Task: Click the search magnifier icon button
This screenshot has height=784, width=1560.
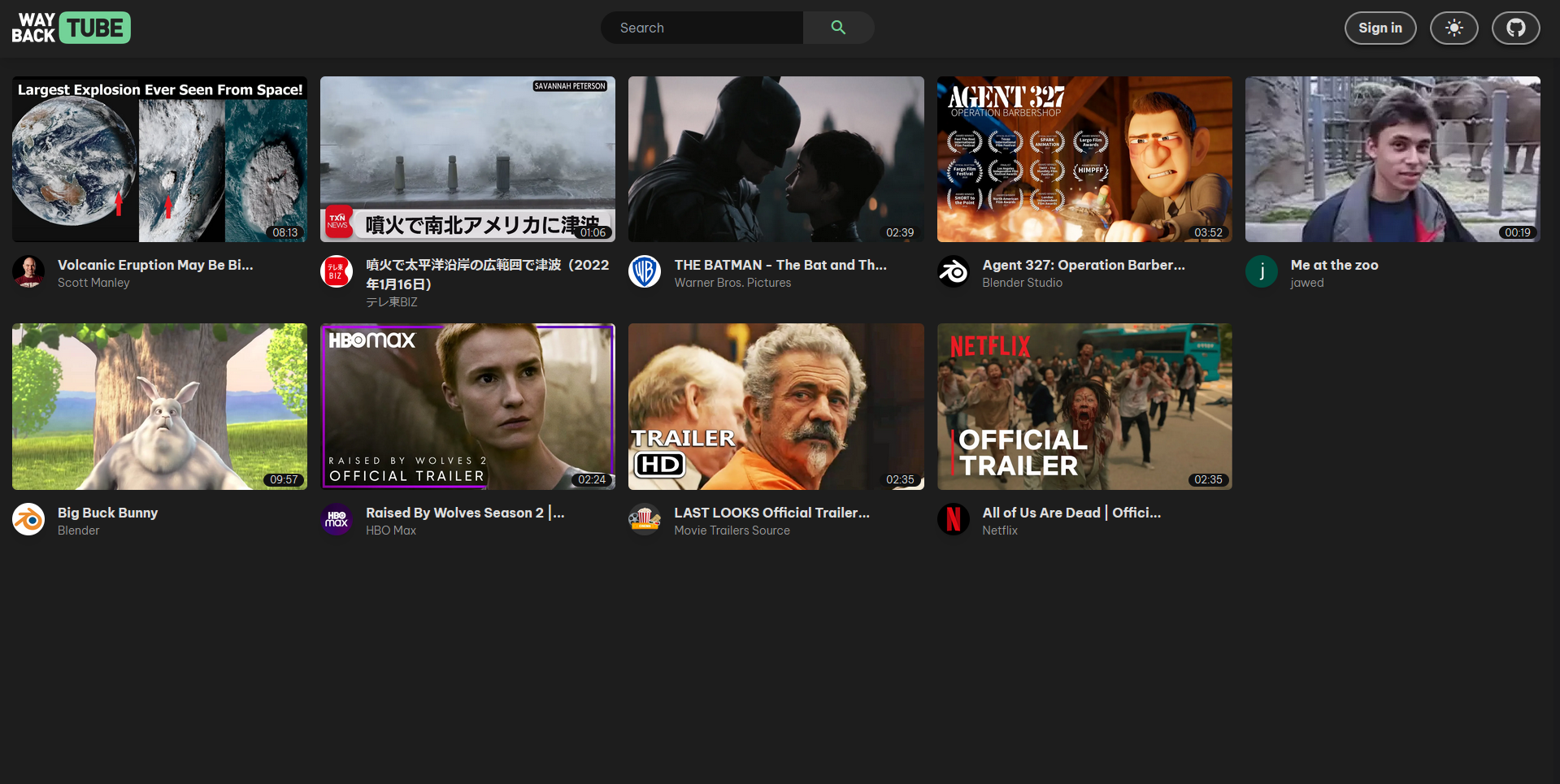Action: [x=838, y=28]
